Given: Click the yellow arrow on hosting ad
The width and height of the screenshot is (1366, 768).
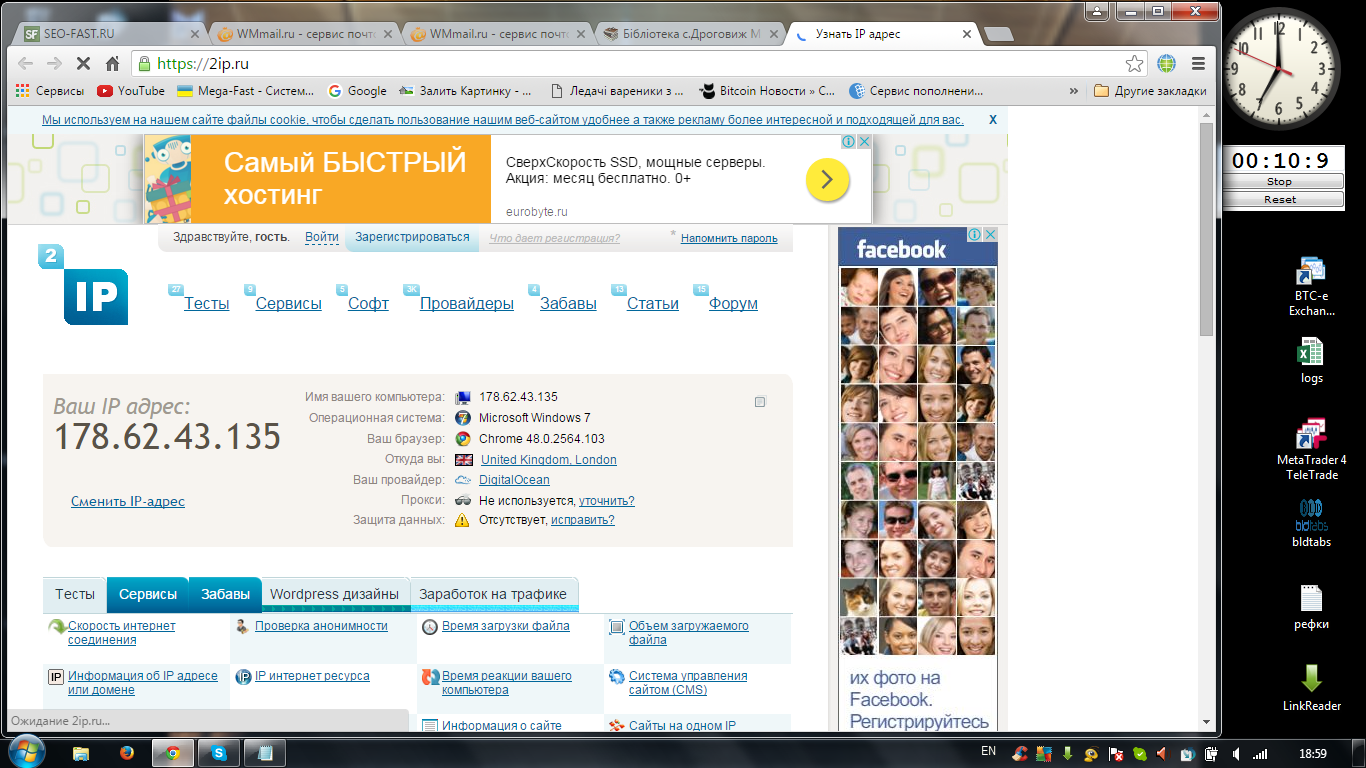Looking at the screenshot, I should [x=828, y=180].
